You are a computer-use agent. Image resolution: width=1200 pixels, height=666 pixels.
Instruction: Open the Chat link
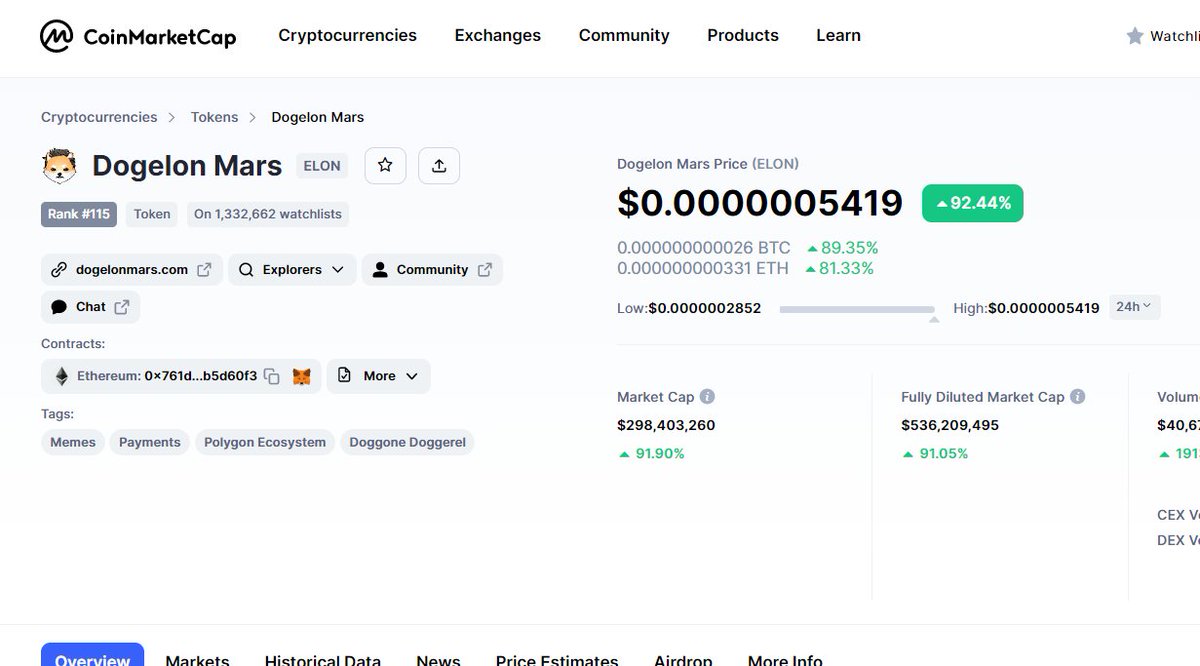pyautogui.click(x=90, y=307)
